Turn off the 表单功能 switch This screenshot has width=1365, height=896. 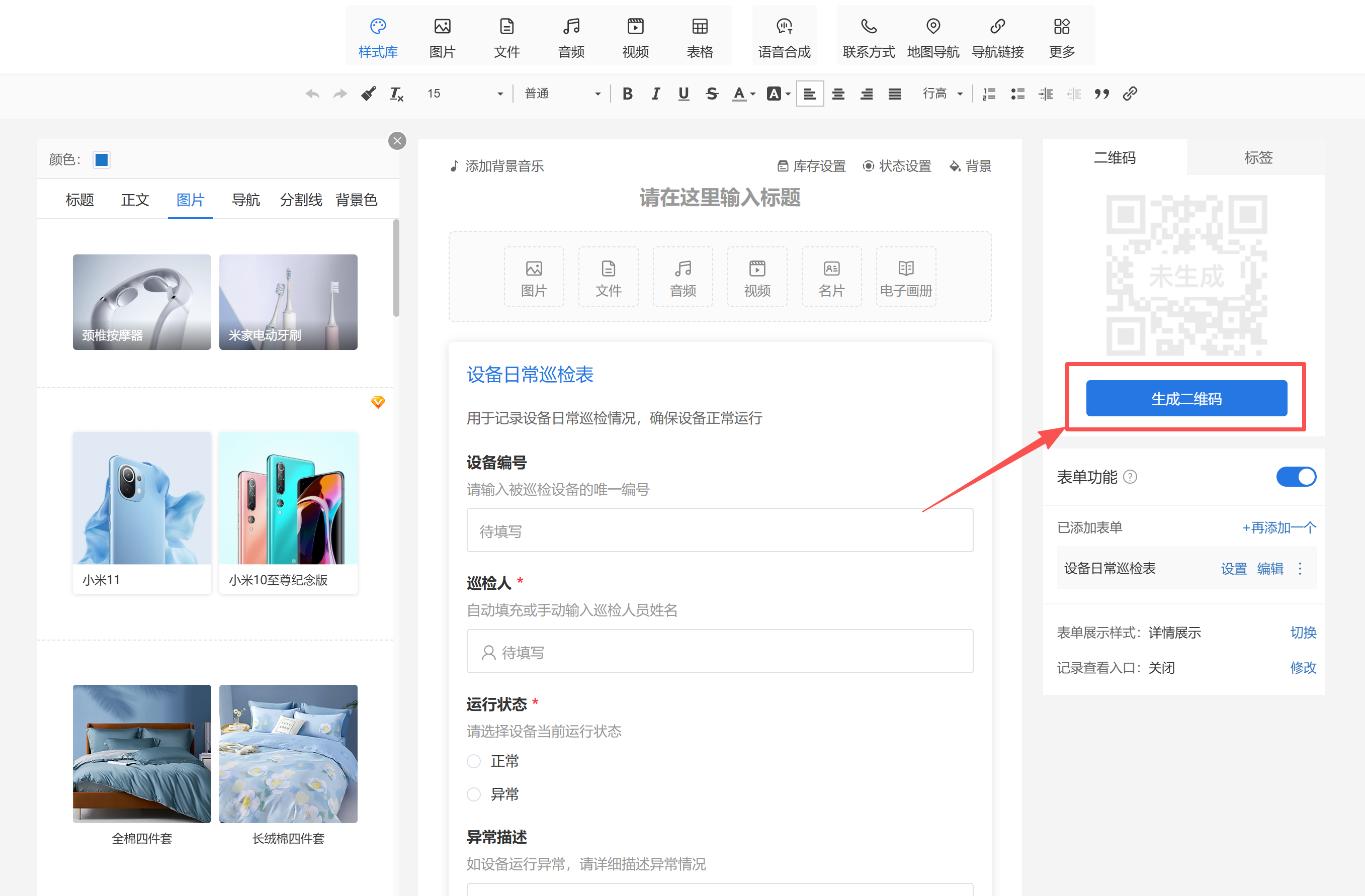pyautogui.click(x=1296, y=476)
